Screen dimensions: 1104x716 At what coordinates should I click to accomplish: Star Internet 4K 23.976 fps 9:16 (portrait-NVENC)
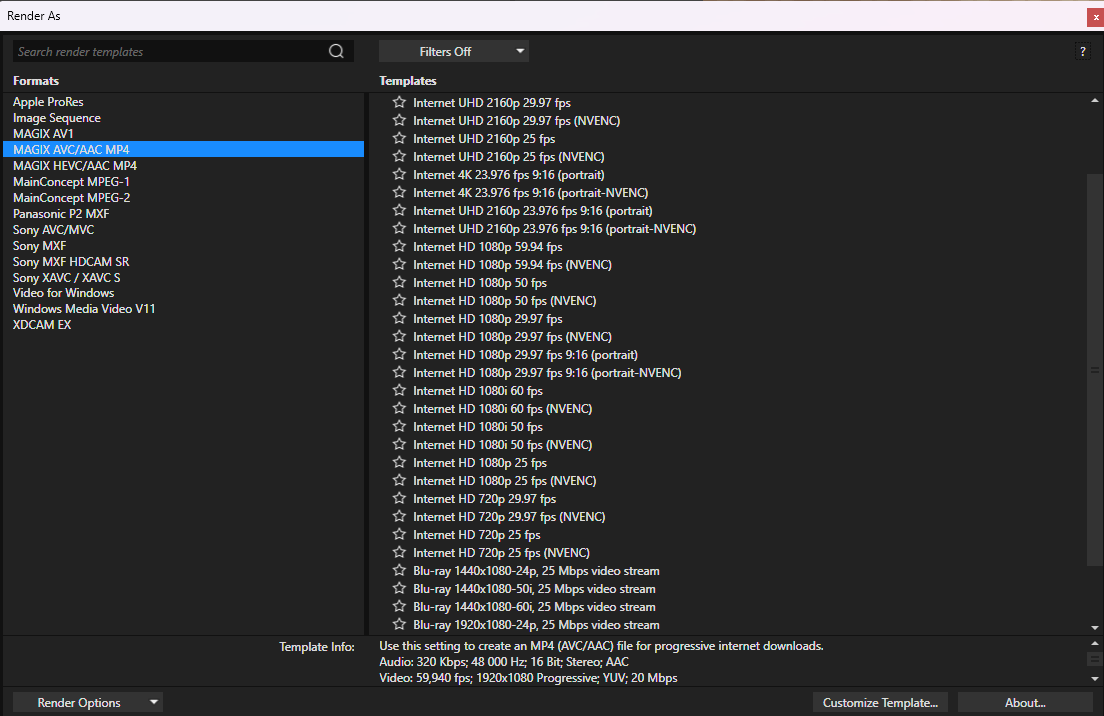coord(399,192)
